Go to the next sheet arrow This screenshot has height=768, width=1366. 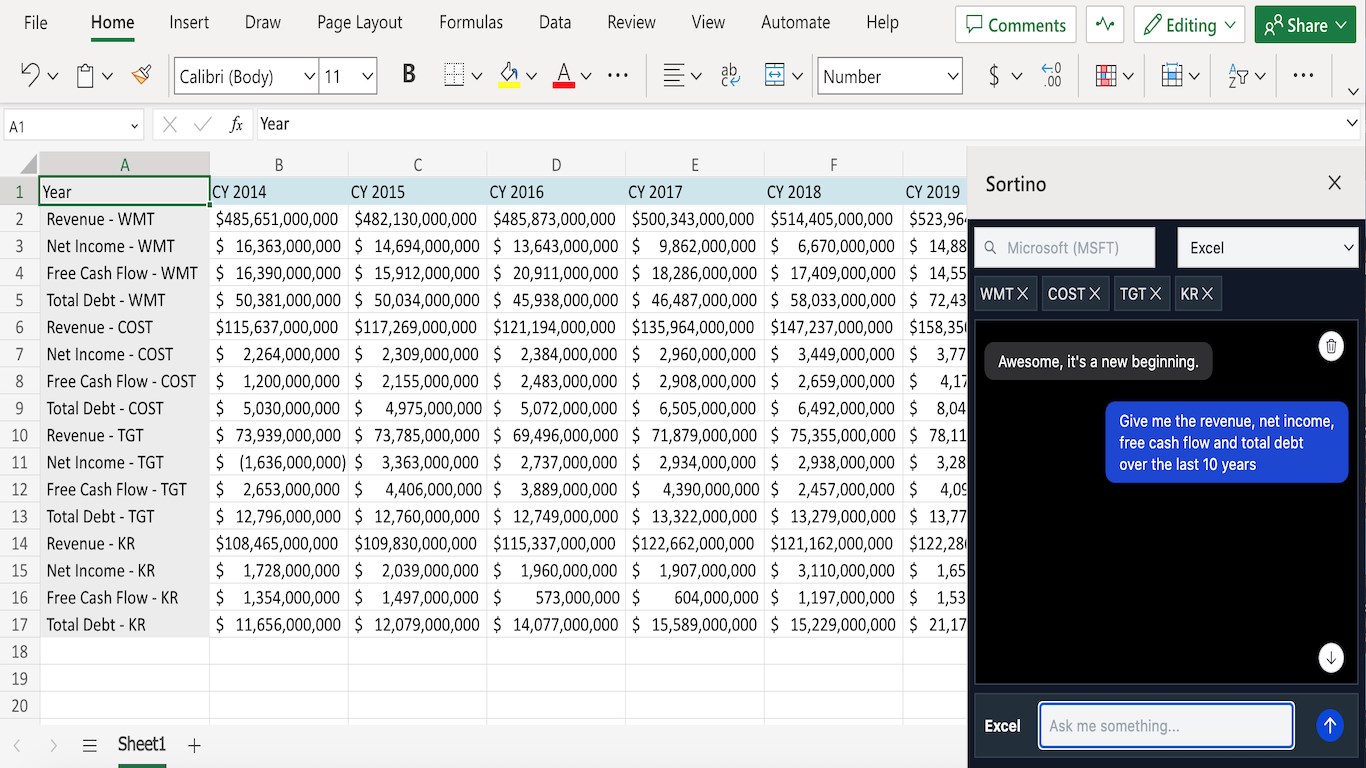53,745
